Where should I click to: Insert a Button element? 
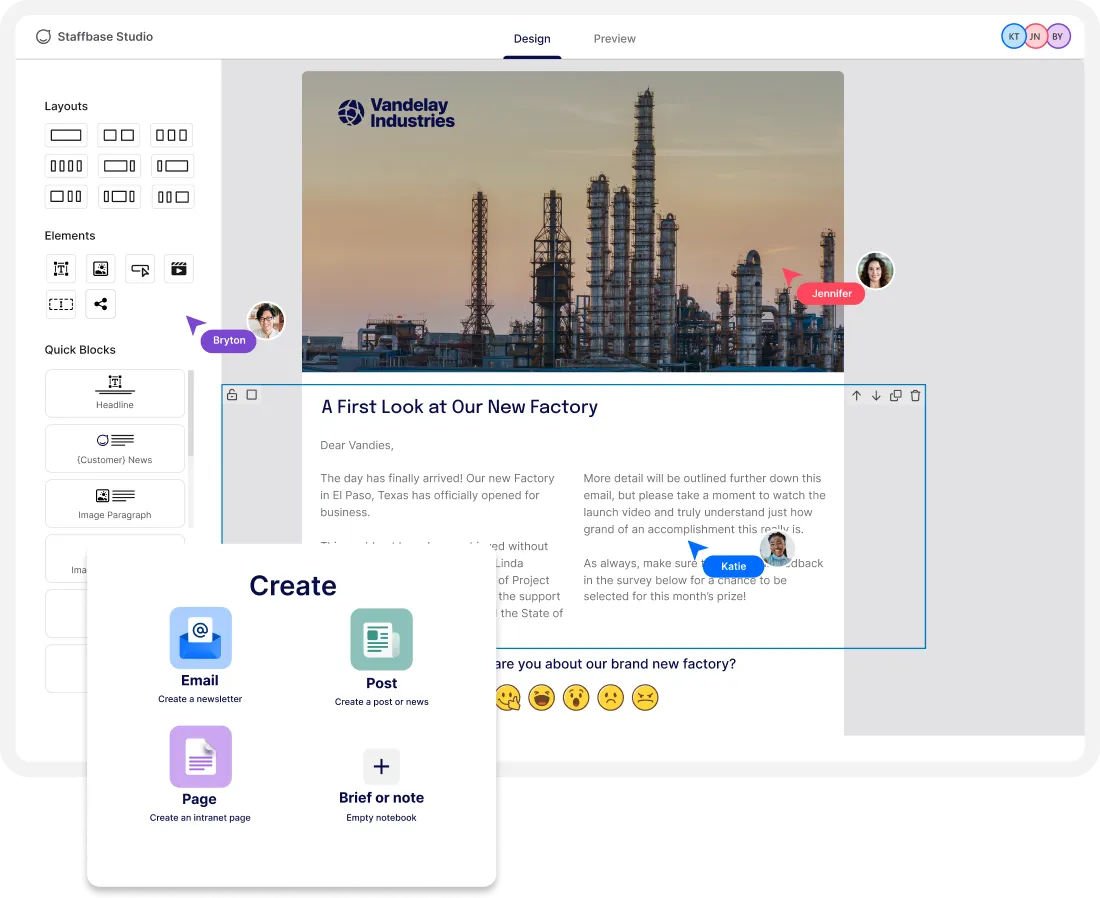click(139, 268)
